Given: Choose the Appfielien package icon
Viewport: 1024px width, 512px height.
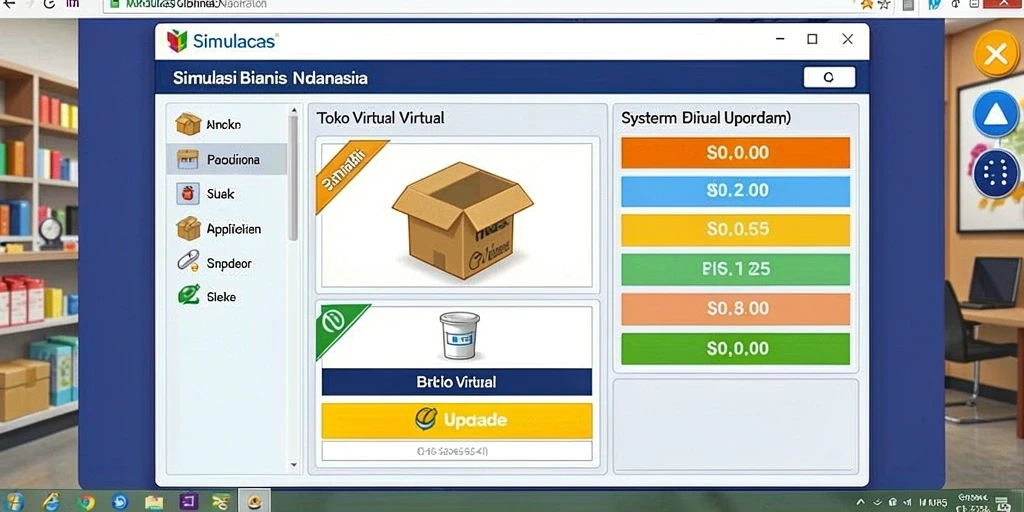Looking at the screenshot, I should tap(188, 229).
